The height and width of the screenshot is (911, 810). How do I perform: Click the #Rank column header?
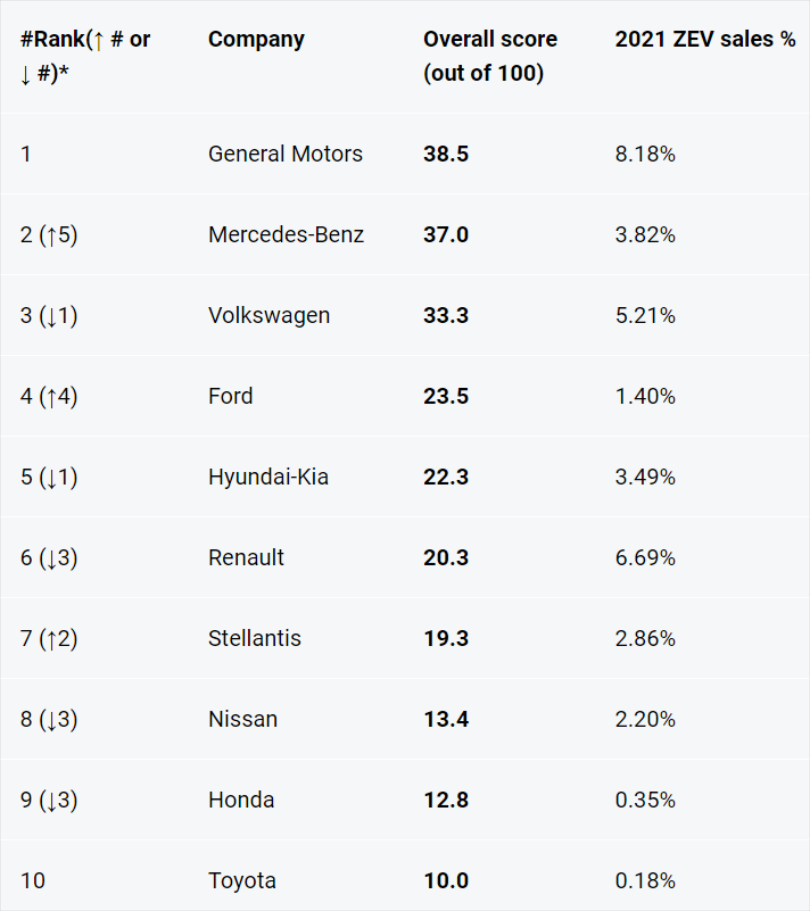85,56
